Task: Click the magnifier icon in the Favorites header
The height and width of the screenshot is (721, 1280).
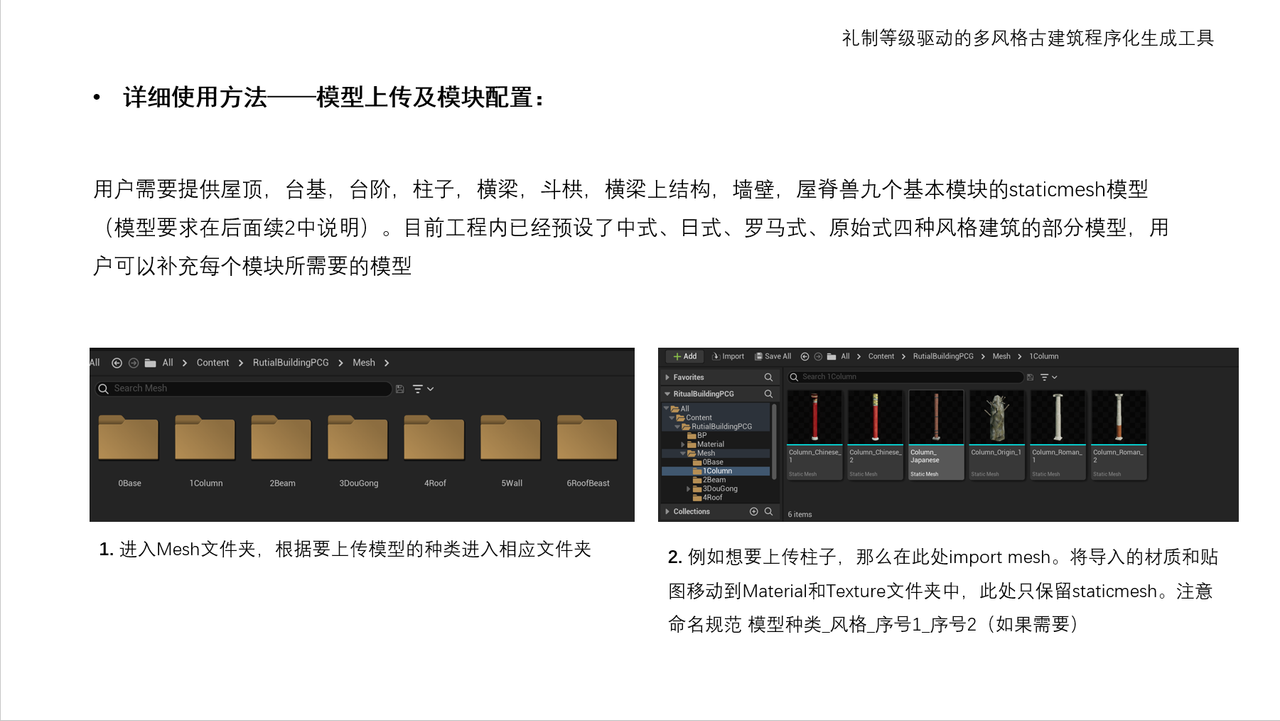Action: click(x=768, y=377)
